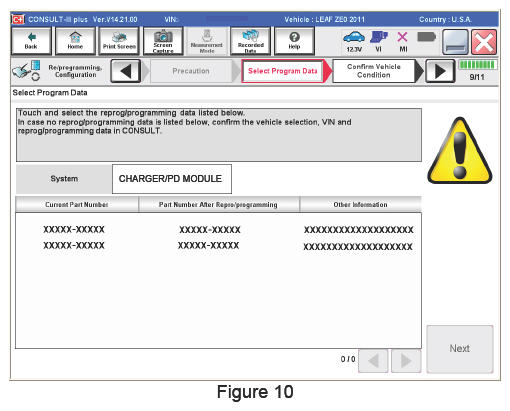The image size is (510, 411).
Task: Select second row part number after reprogramming
Action: pyautogui.click(x=208, y=246)
